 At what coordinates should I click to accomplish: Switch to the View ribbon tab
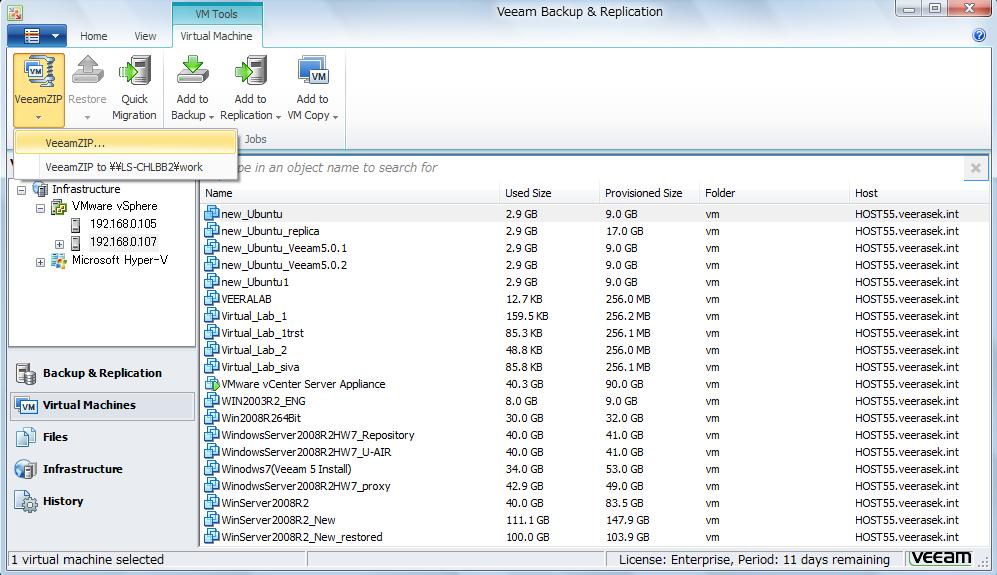click(145, 36)
